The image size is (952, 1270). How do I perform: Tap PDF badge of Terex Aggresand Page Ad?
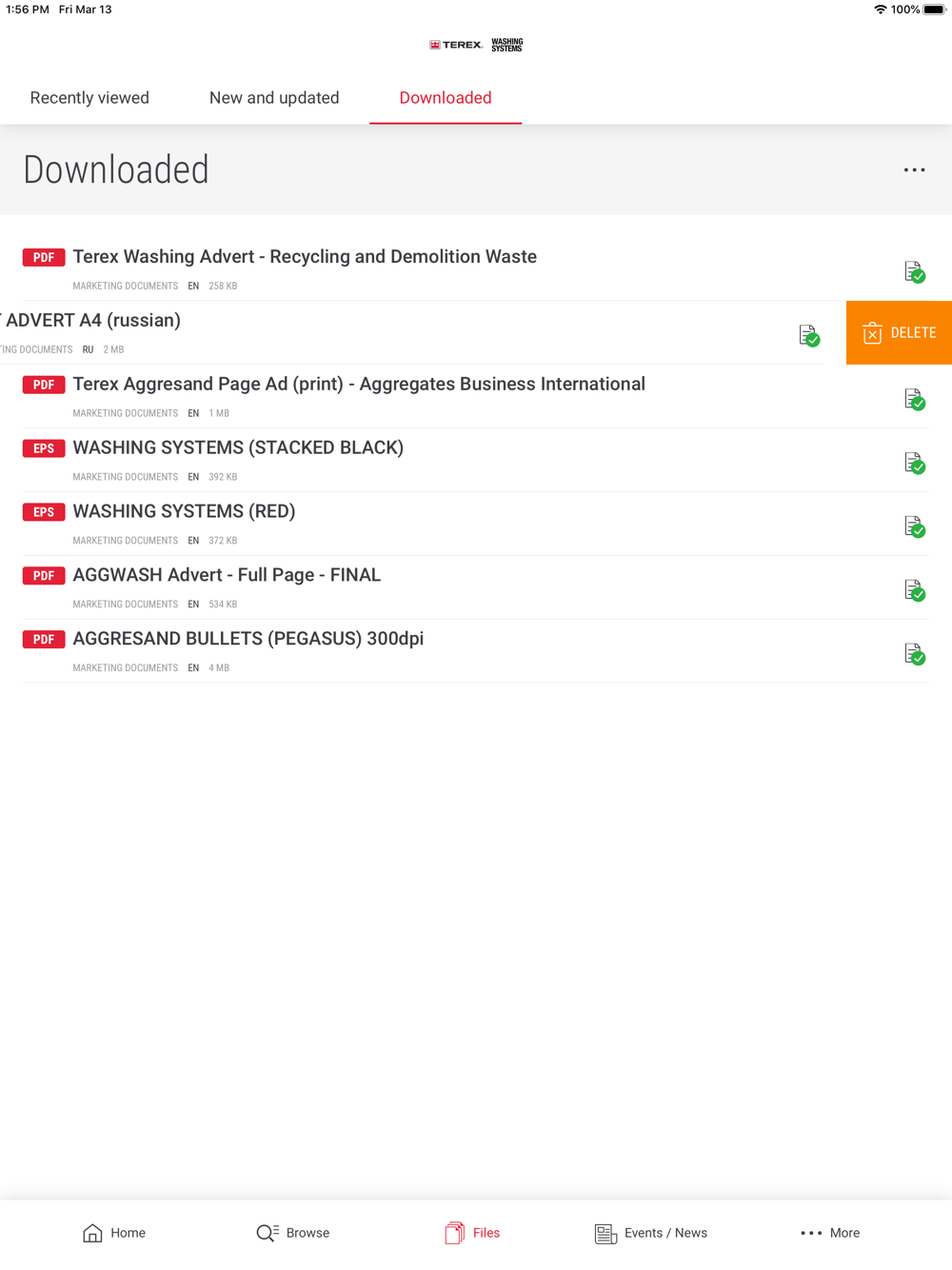44,385
